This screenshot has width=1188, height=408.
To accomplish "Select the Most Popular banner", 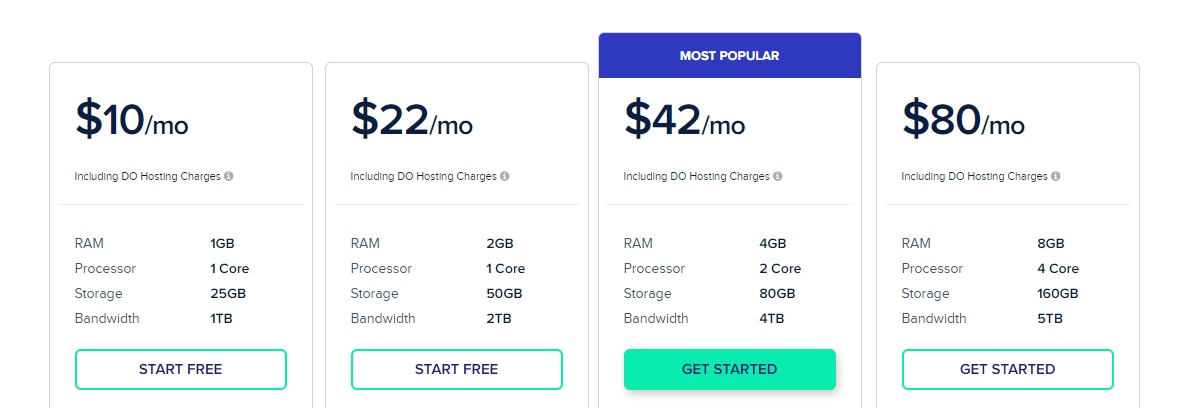I will [730, 55].
